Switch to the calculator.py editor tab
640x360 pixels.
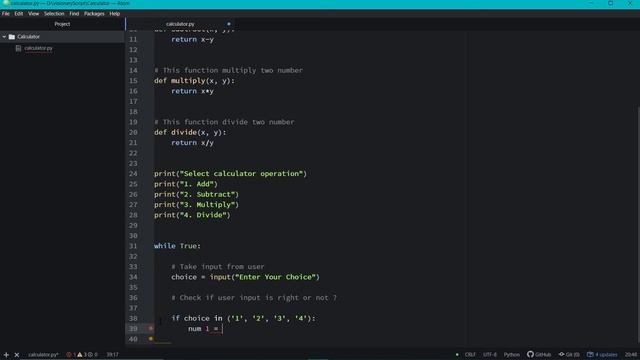(x=180, y=24)
